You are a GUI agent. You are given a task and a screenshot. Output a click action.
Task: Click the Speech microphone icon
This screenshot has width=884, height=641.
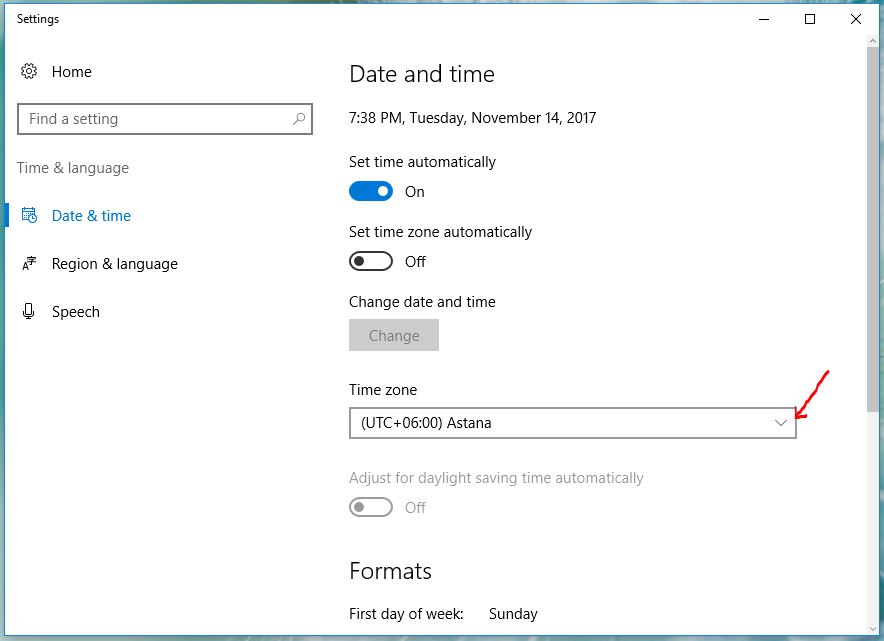click(x=29, y=312)
